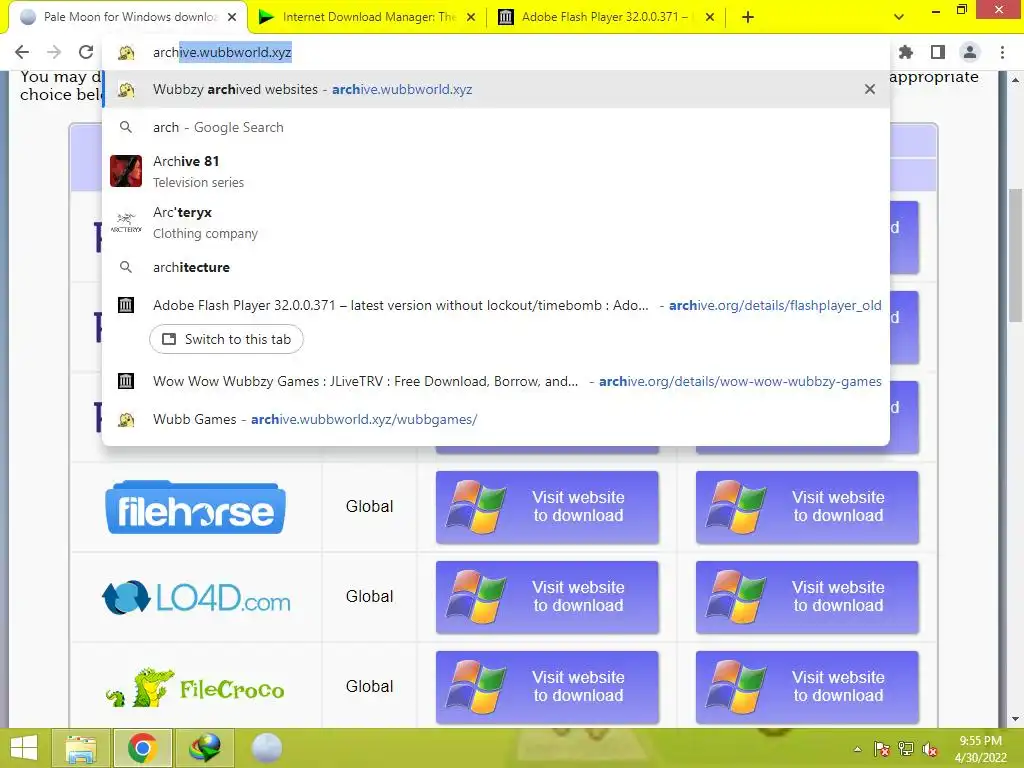Open the tab search chevron
Image resolution: width=1024 pixels, height=768 pixels.
[x=899, y=17]
